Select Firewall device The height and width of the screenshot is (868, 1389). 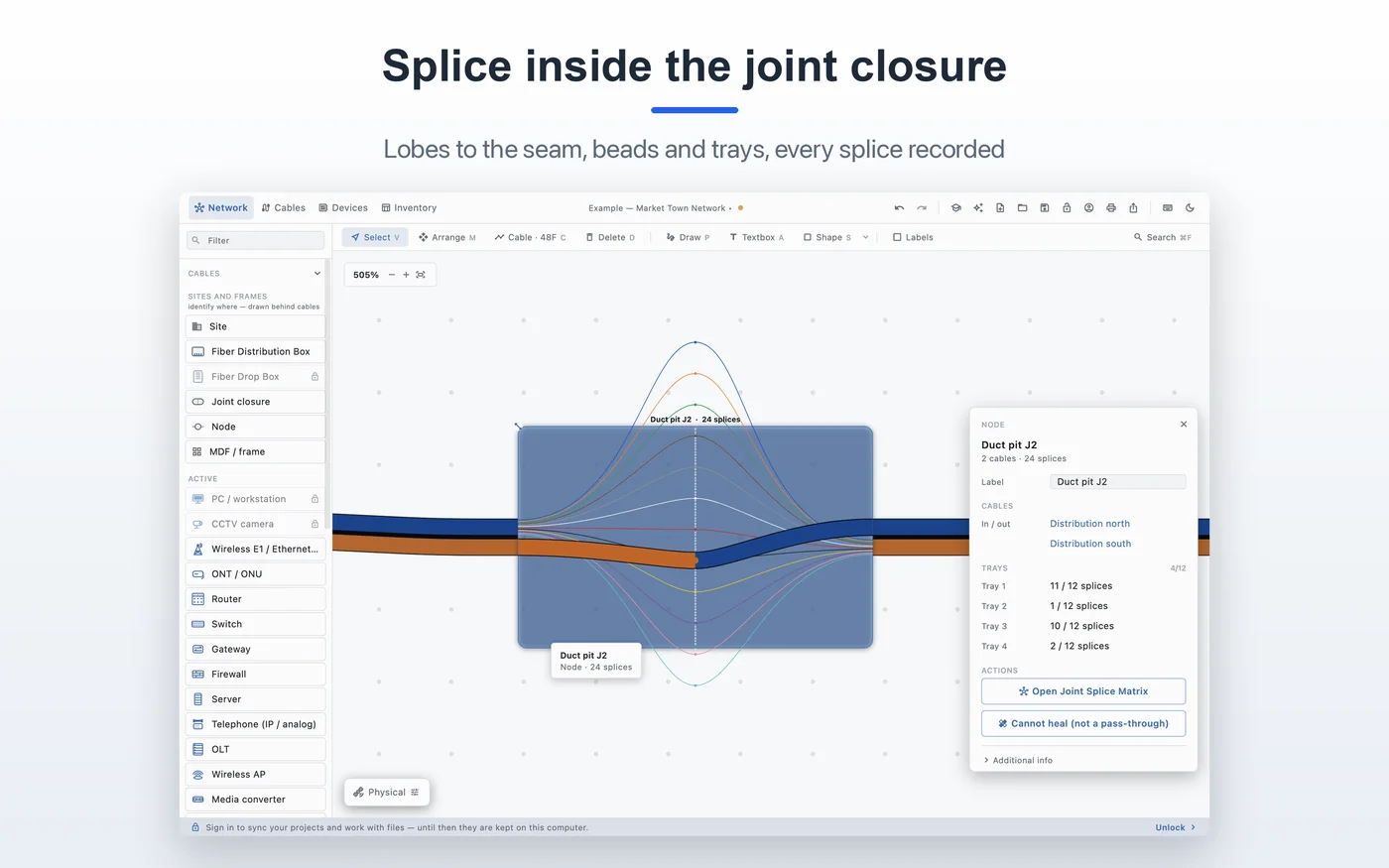[x=255, y=675]
